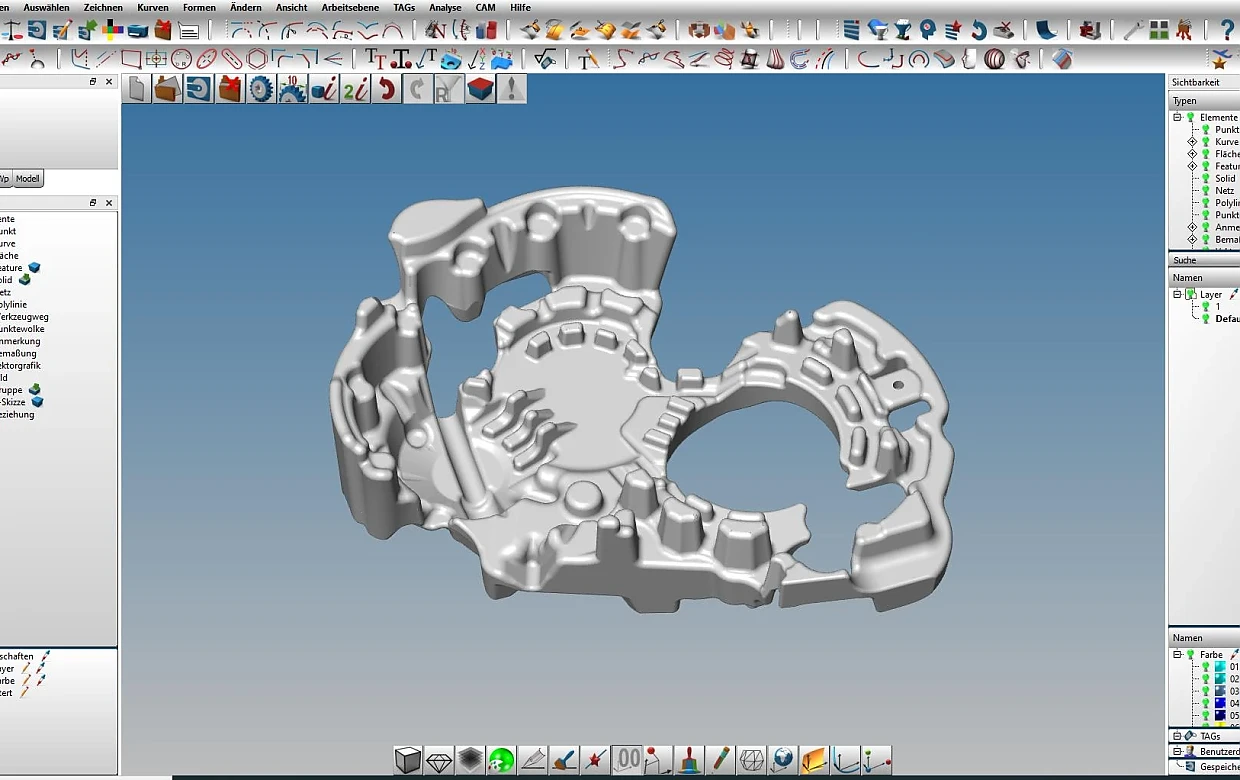Collapse the Farbe tree node

click(x=1178, y=655)
